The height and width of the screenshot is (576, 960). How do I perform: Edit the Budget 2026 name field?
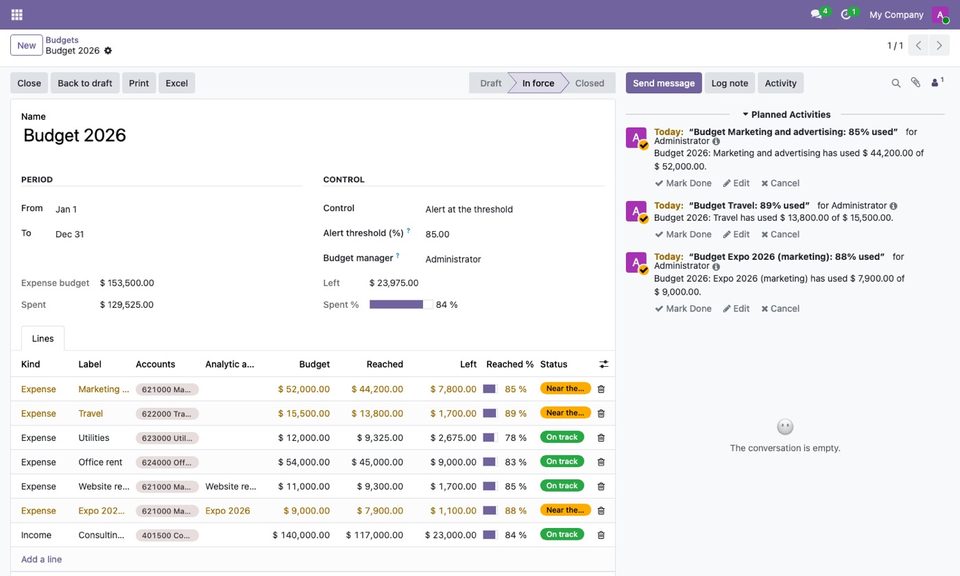(313, 135)
